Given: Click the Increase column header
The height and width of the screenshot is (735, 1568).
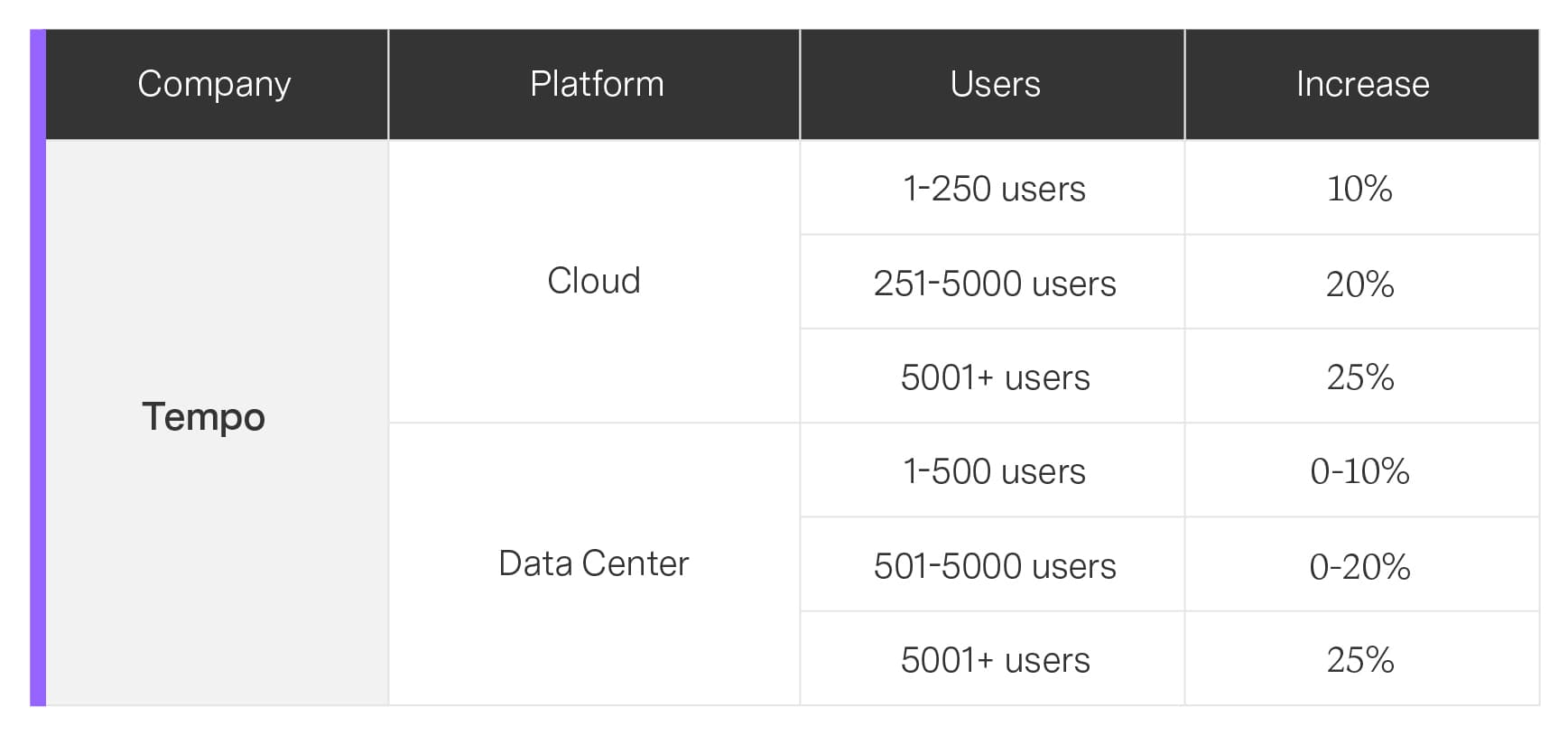Looking at the screenshot, I should 1361,84.
